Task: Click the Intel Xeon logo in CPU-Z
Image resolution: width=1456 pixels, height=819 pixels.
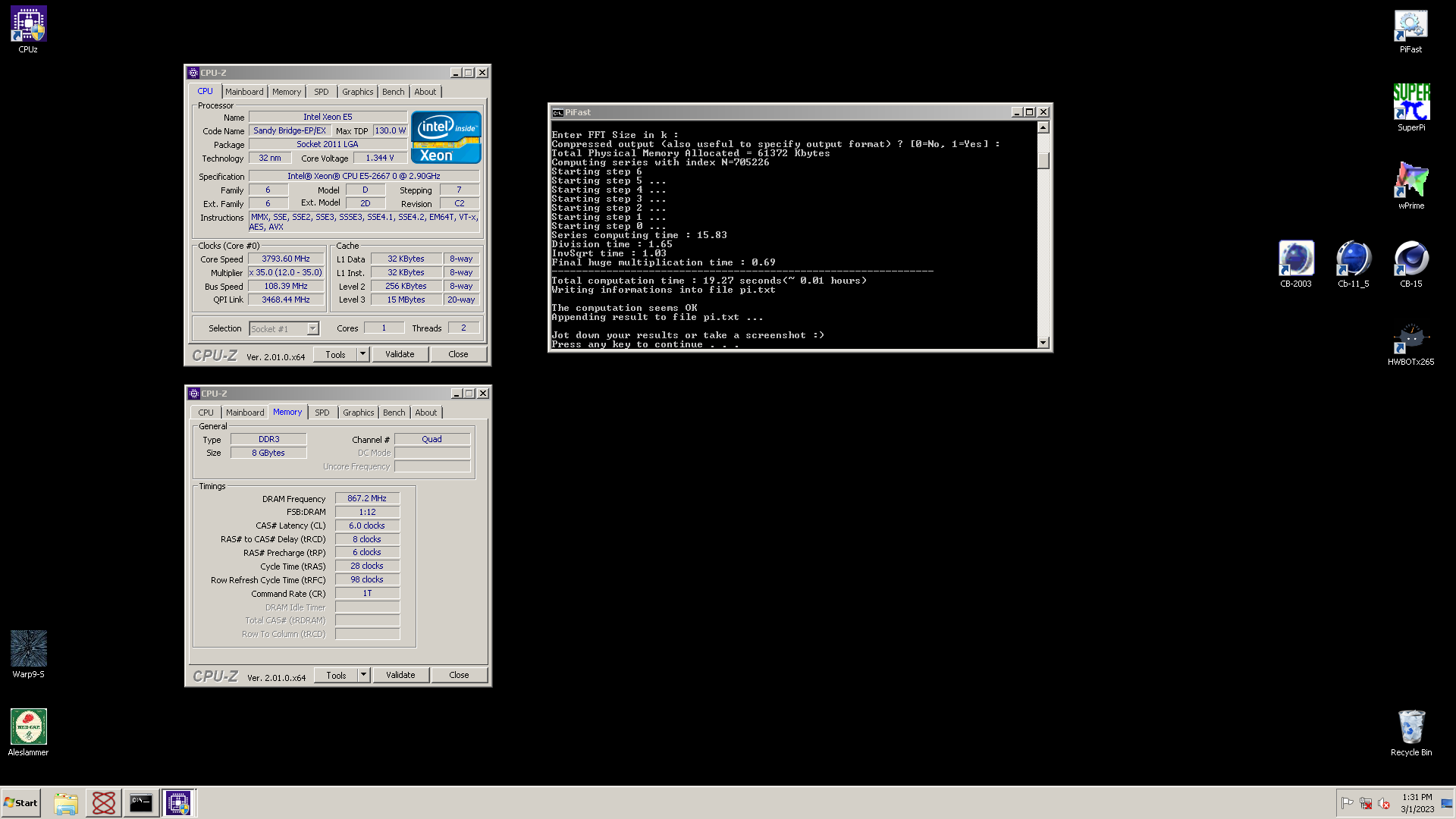Action: click(446, 137)
